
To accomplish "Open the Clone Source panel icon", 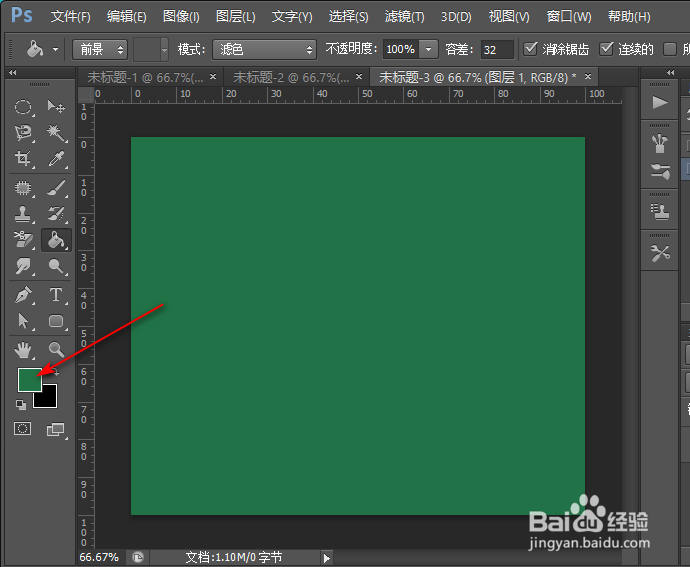I will tap(660, 212).
